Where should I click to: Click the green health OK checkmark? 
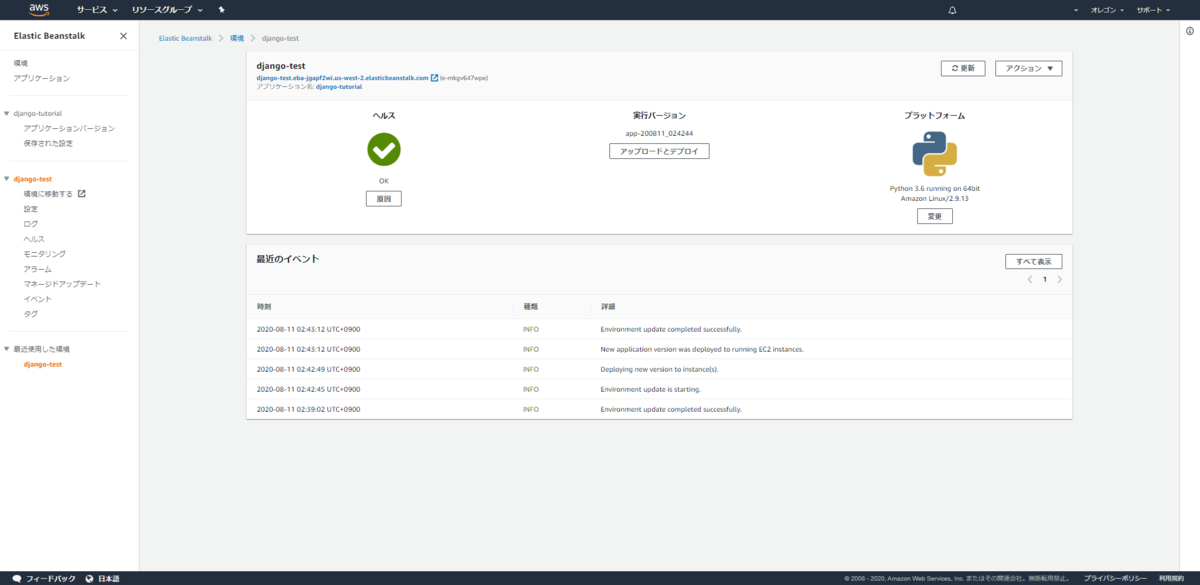coord(383,149)
